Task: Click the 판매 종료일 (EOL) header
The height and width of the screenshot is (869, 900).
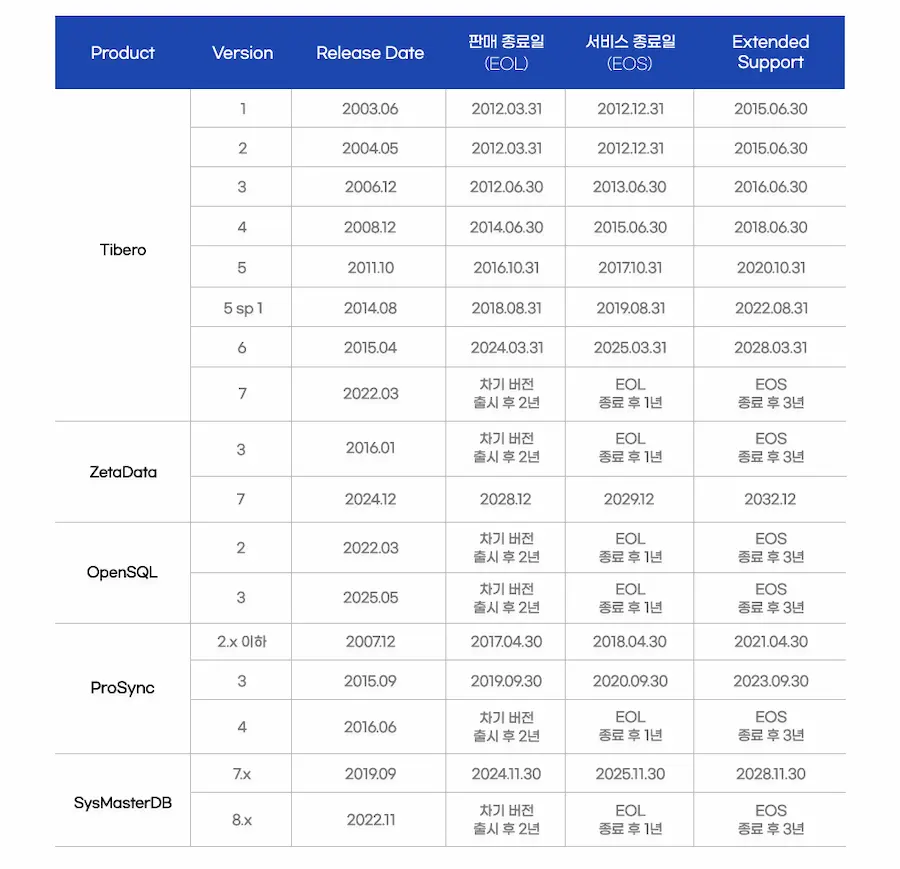Action: [x=506, y=52]
